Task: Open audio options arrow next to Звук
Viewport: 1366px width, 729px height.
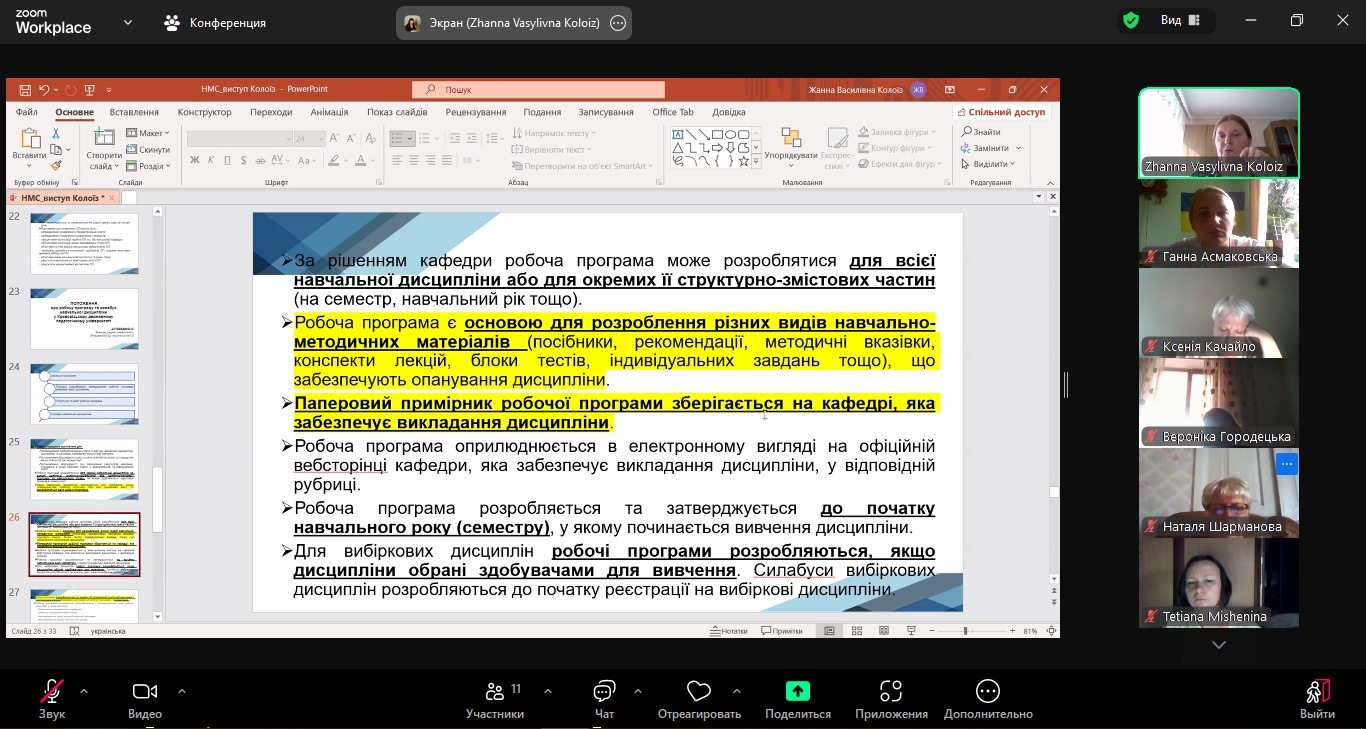Action: coord(84,690)
